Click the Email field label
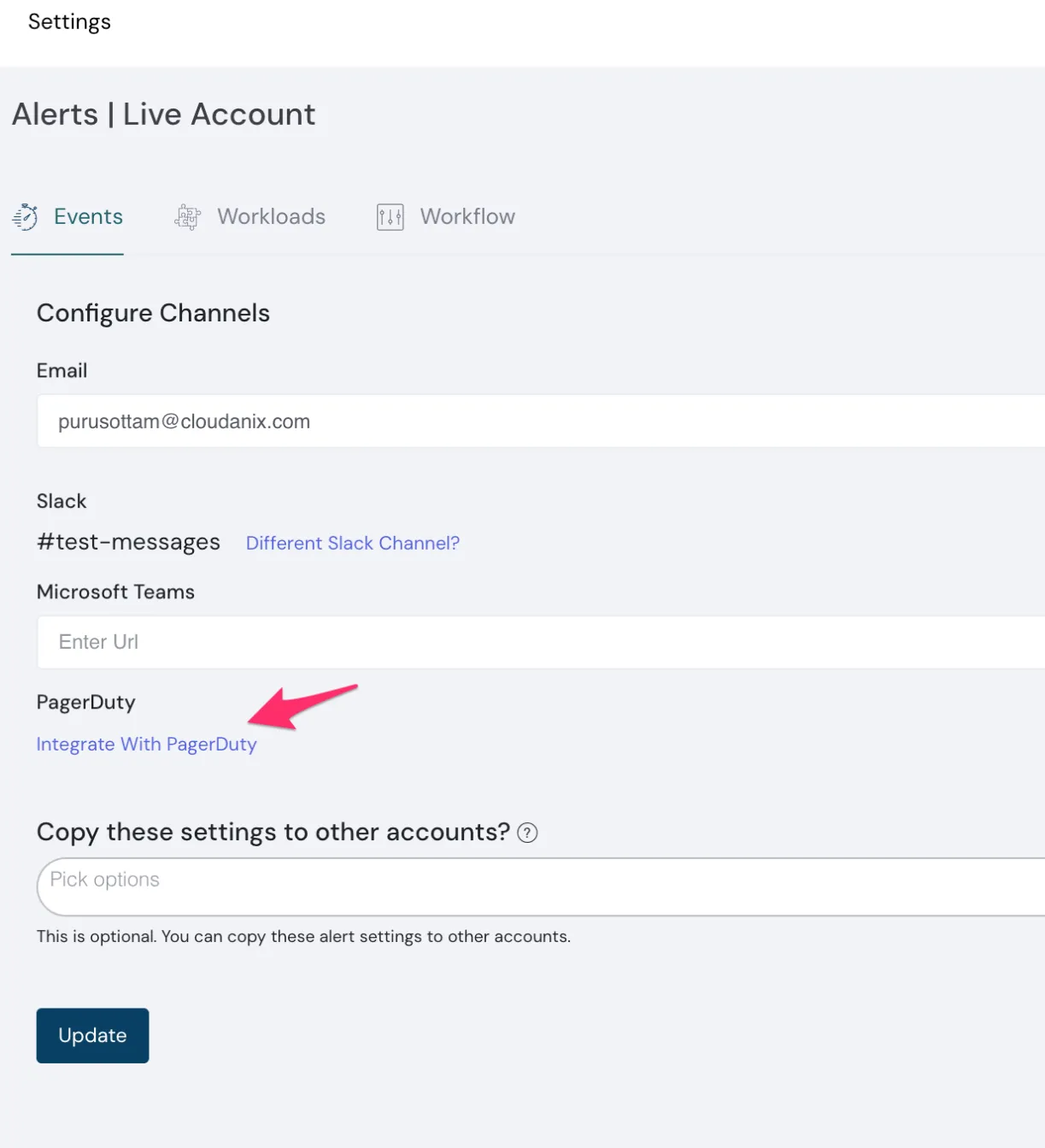Viewport: 1045px width, 1148px height. (62, 371)
